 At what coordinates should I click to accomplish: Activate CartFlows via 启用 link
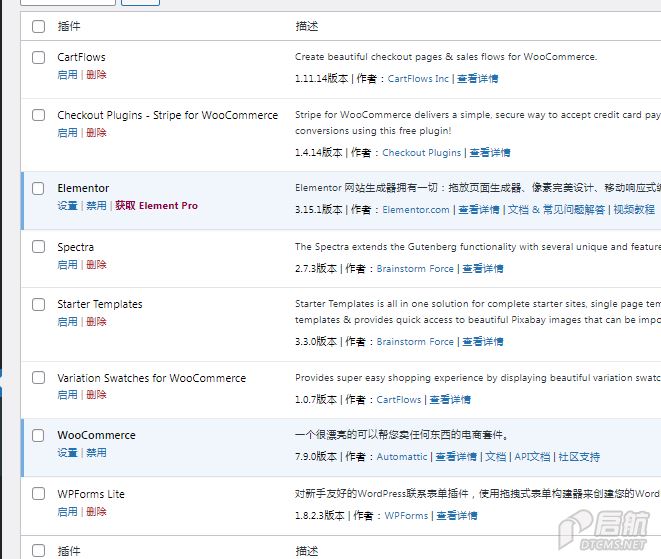[x=67, y=75]
